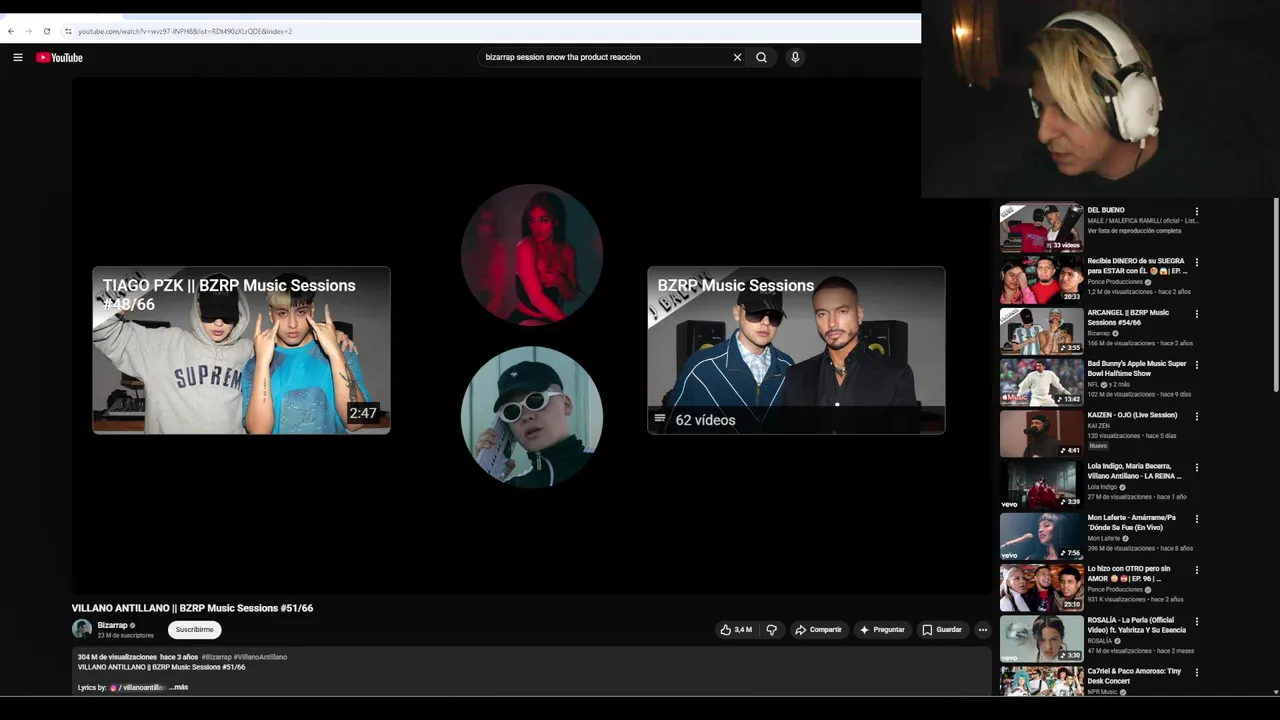Like the video (3,4 M thumbs up)
This screenshot has height=720, width=1280.
pos(736,630)
